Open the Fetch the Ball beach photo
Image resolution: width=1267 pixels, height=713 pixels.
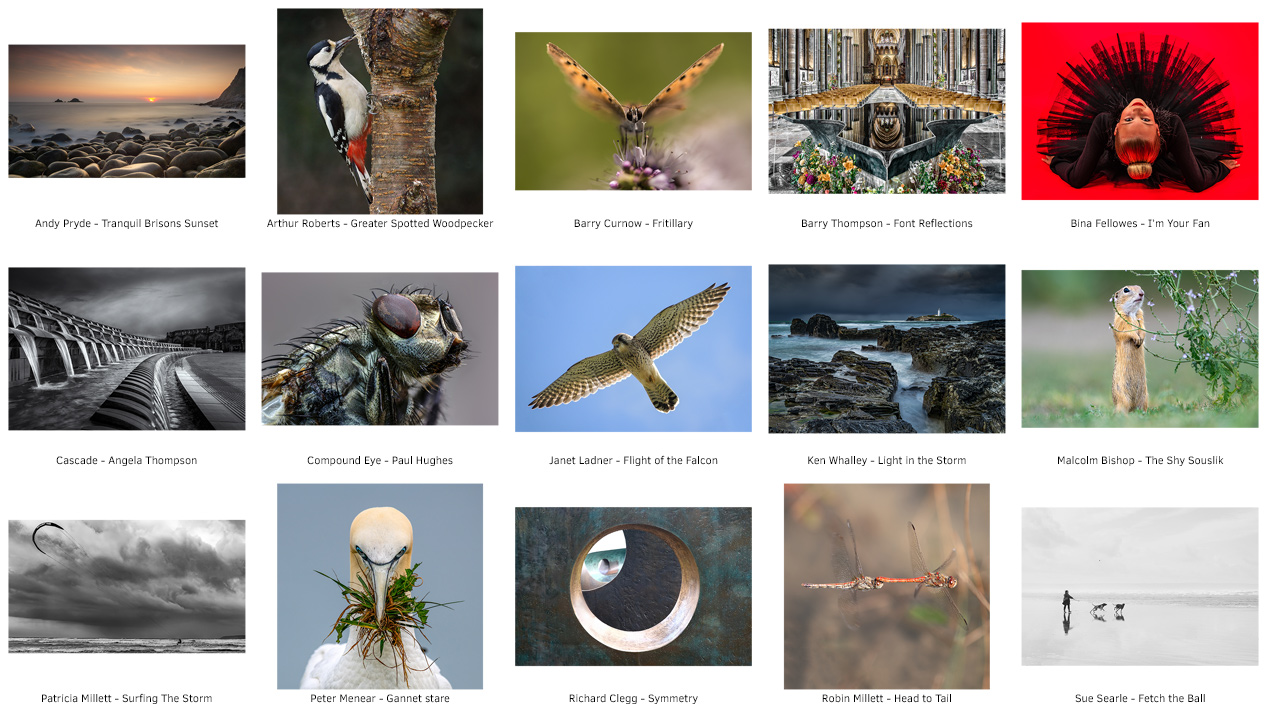pos(1140,586)
